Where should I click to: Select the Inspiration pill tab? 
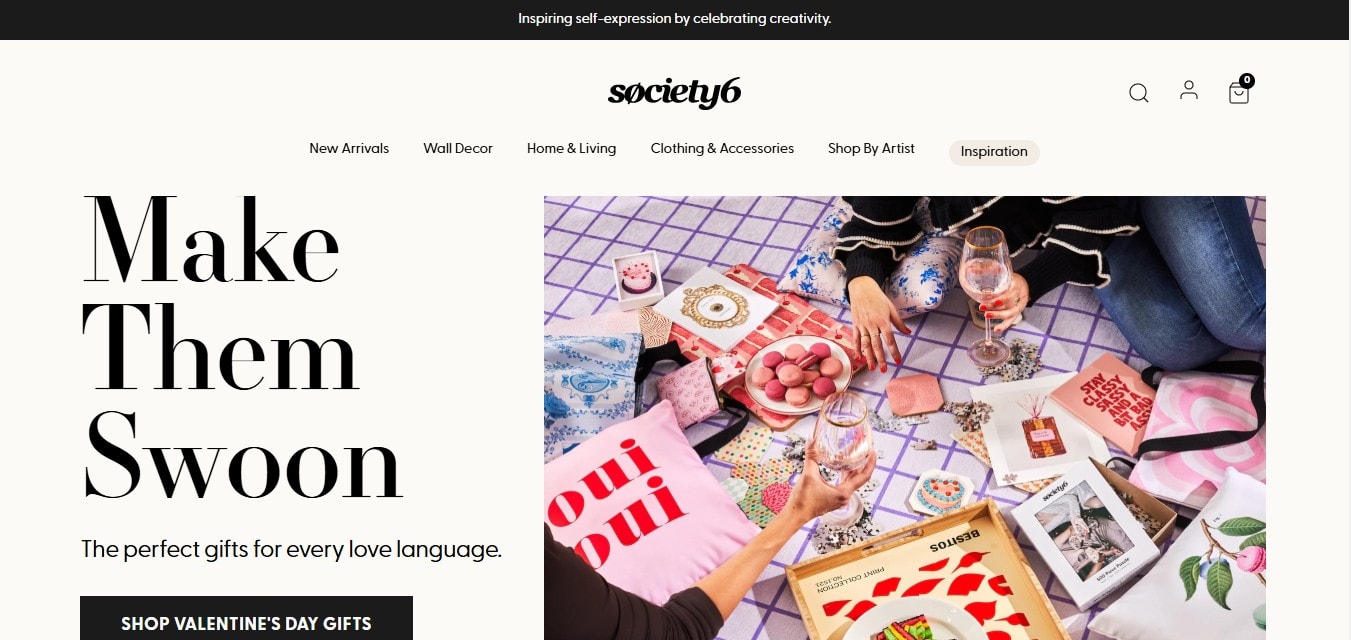(994, 152)
